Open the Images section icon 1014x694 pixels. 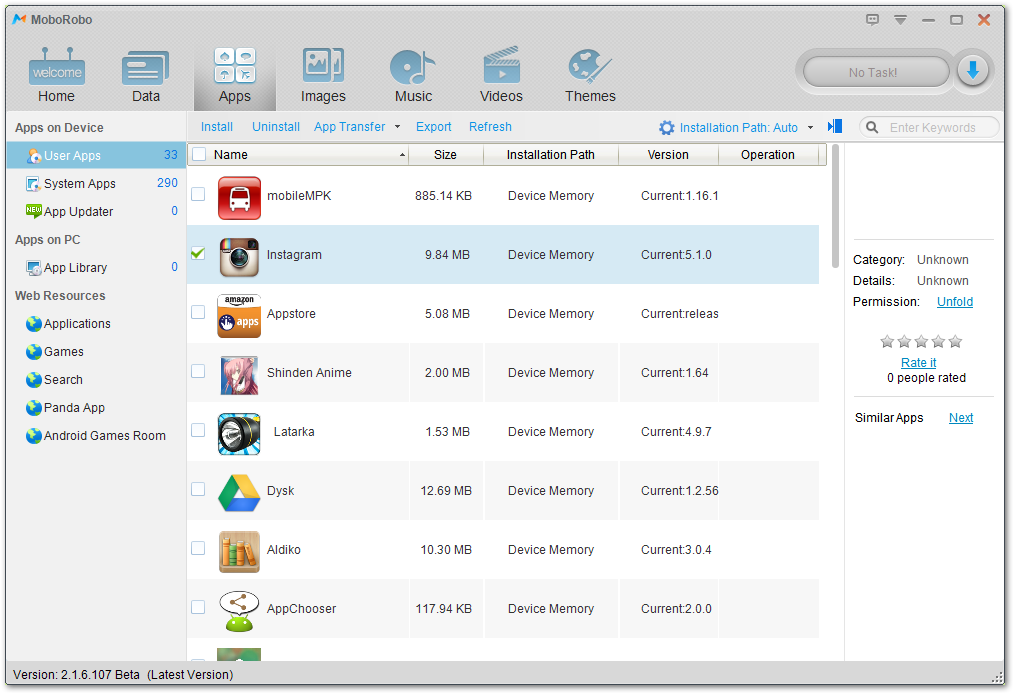pyautogui.click(x=323, y=66)
